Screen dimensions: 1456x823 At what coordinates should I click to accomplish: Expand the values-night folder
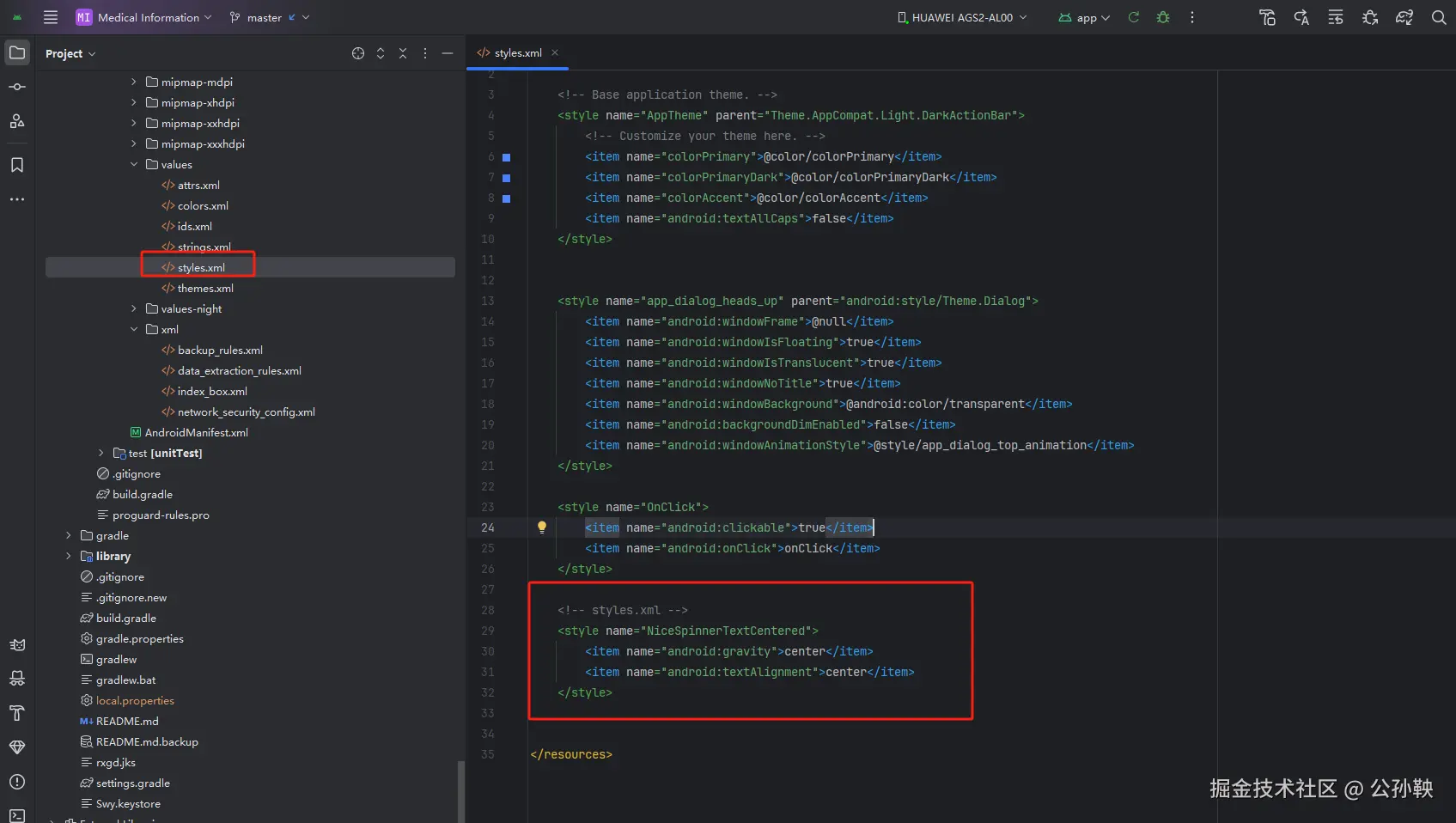click(x=134, y=308)
